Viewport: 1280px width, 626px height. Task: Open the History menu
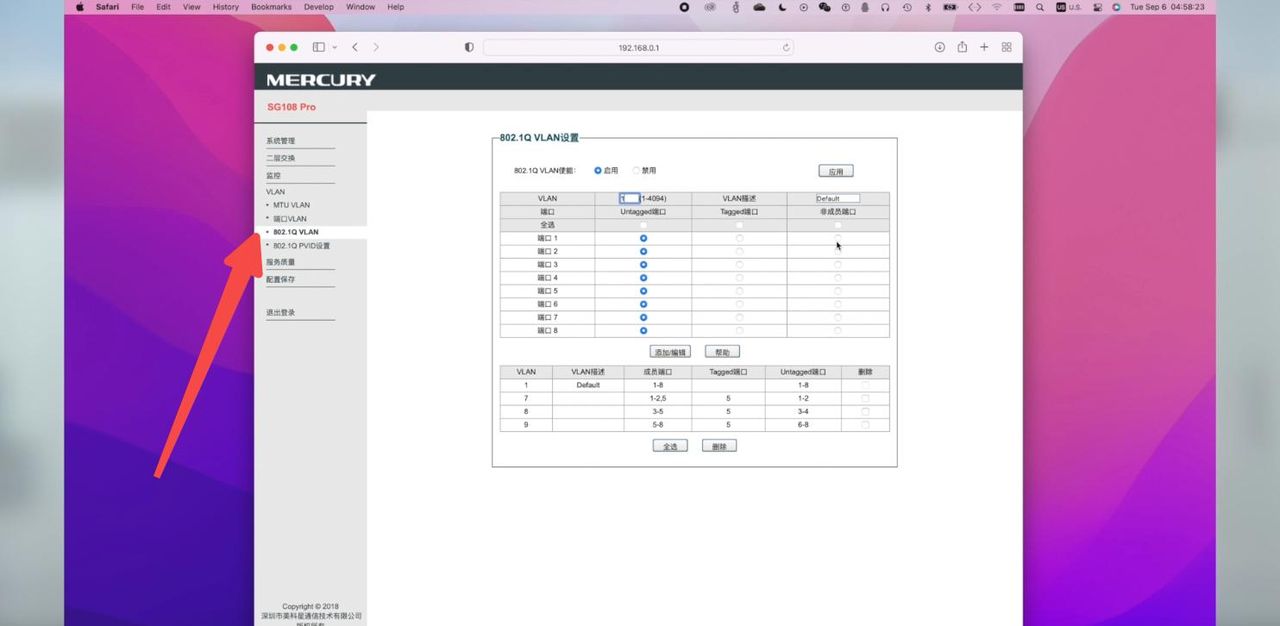coord(226,7)
